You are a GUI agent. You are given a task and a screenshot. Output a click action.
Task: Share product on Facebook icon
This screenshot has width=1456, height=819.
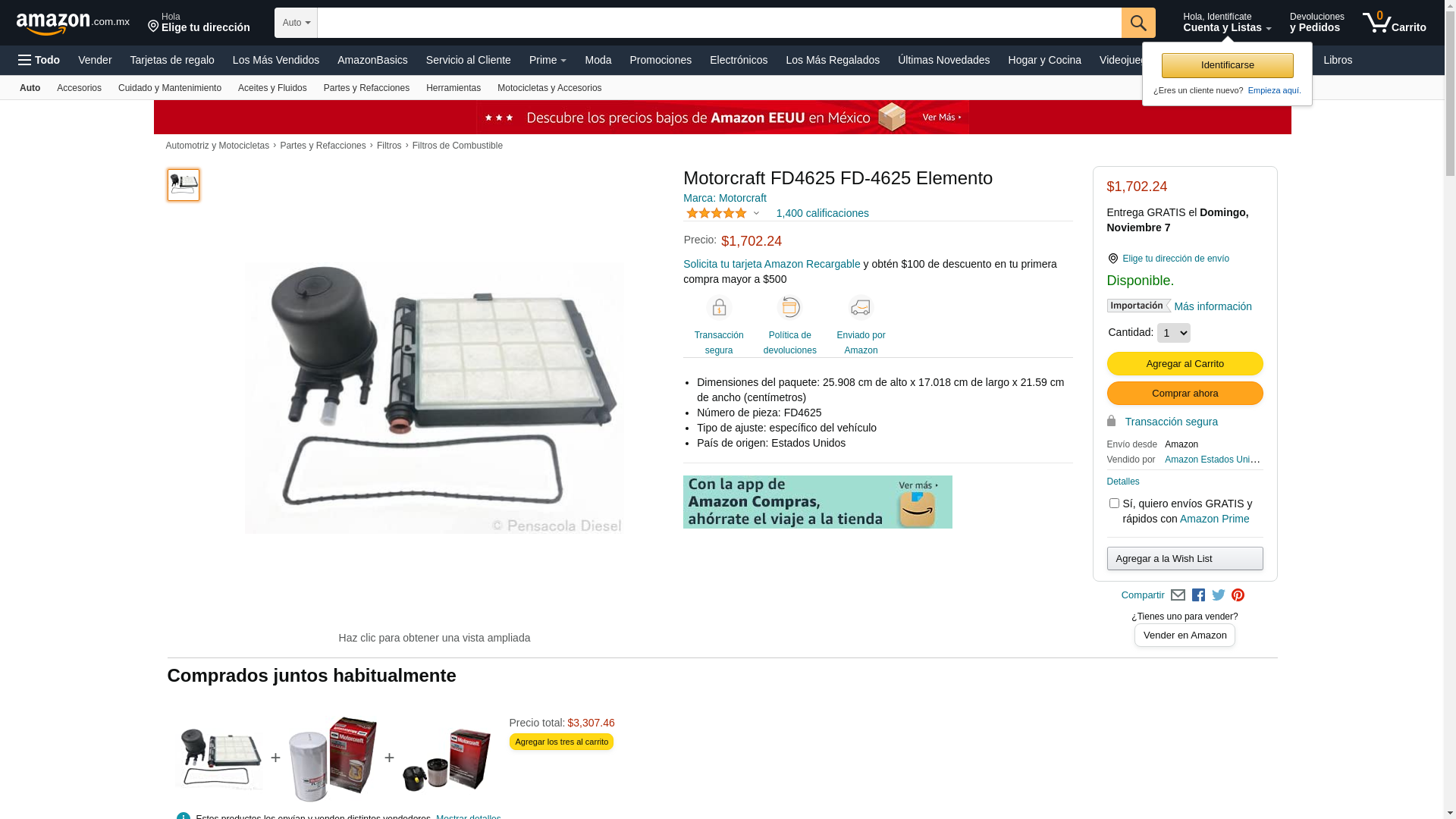1198,595
